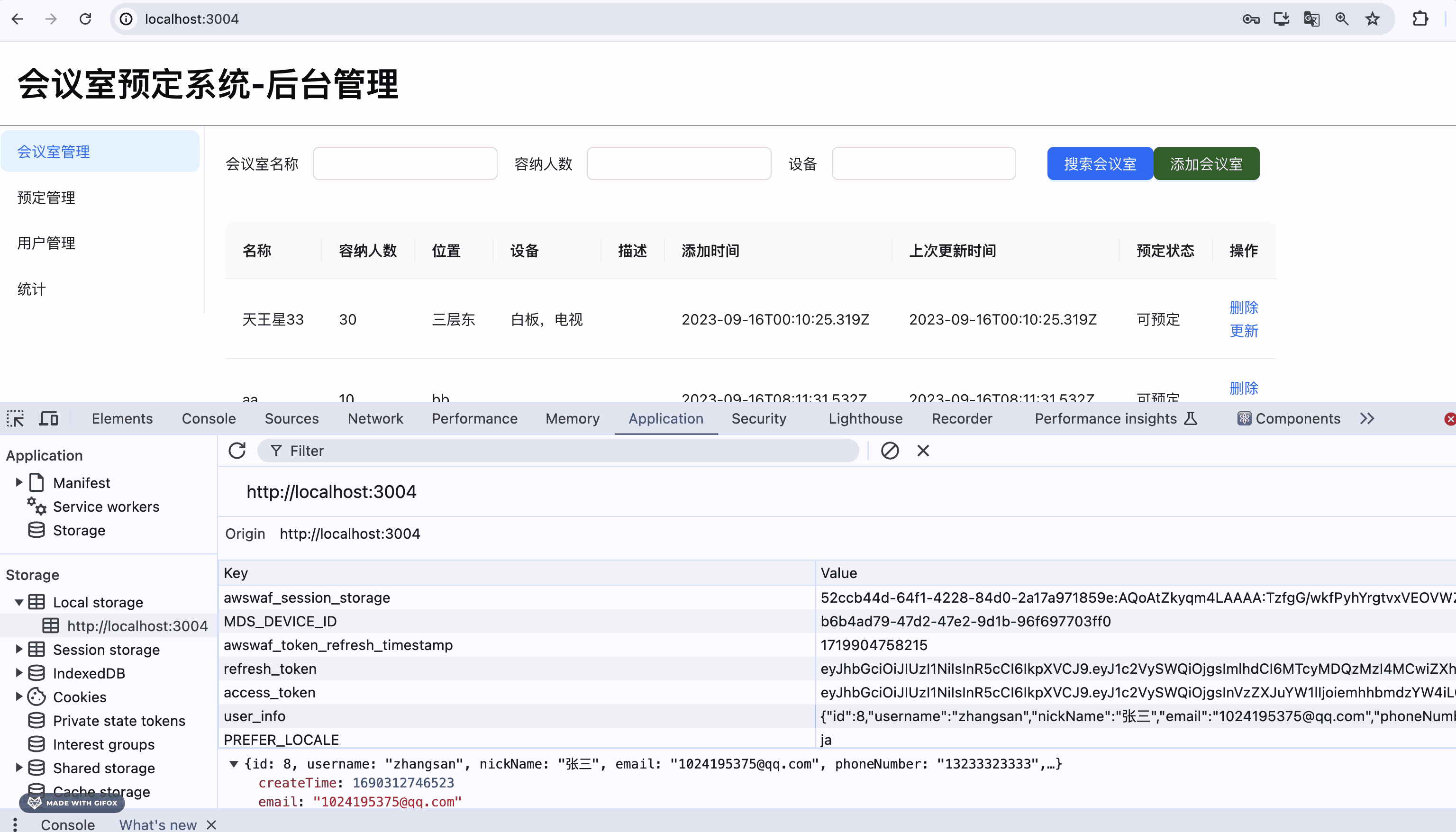Switch to the Network tab

click(375, 419)
